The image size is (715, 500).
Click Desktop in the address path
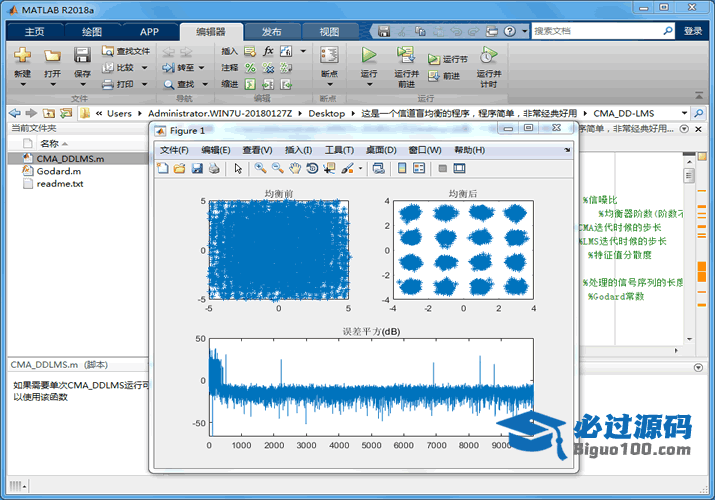[326, 113]
